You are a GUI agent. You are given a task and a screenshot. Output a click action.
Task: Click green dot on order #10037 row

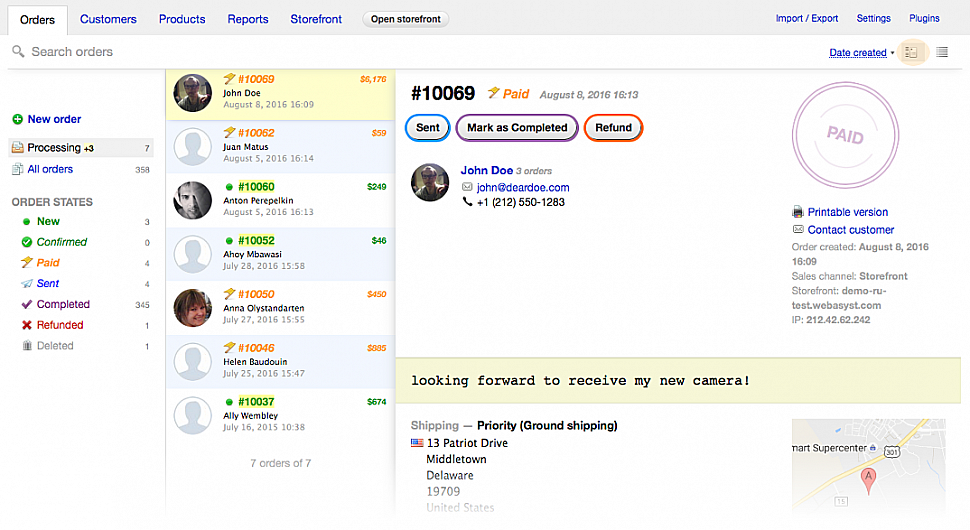(x=229, y=402)
